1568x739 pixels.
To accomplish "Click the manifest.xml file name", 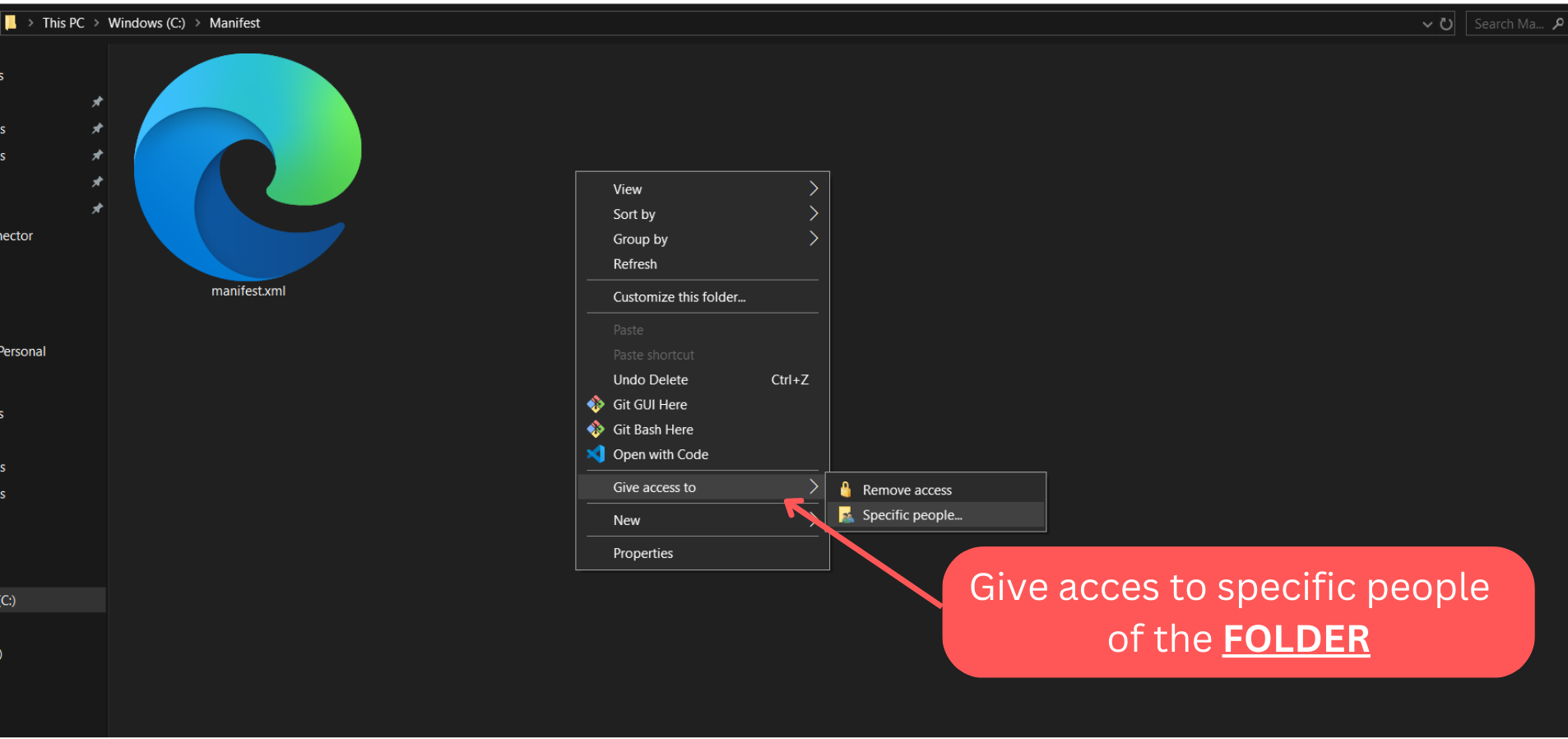I will coord(248,291).
